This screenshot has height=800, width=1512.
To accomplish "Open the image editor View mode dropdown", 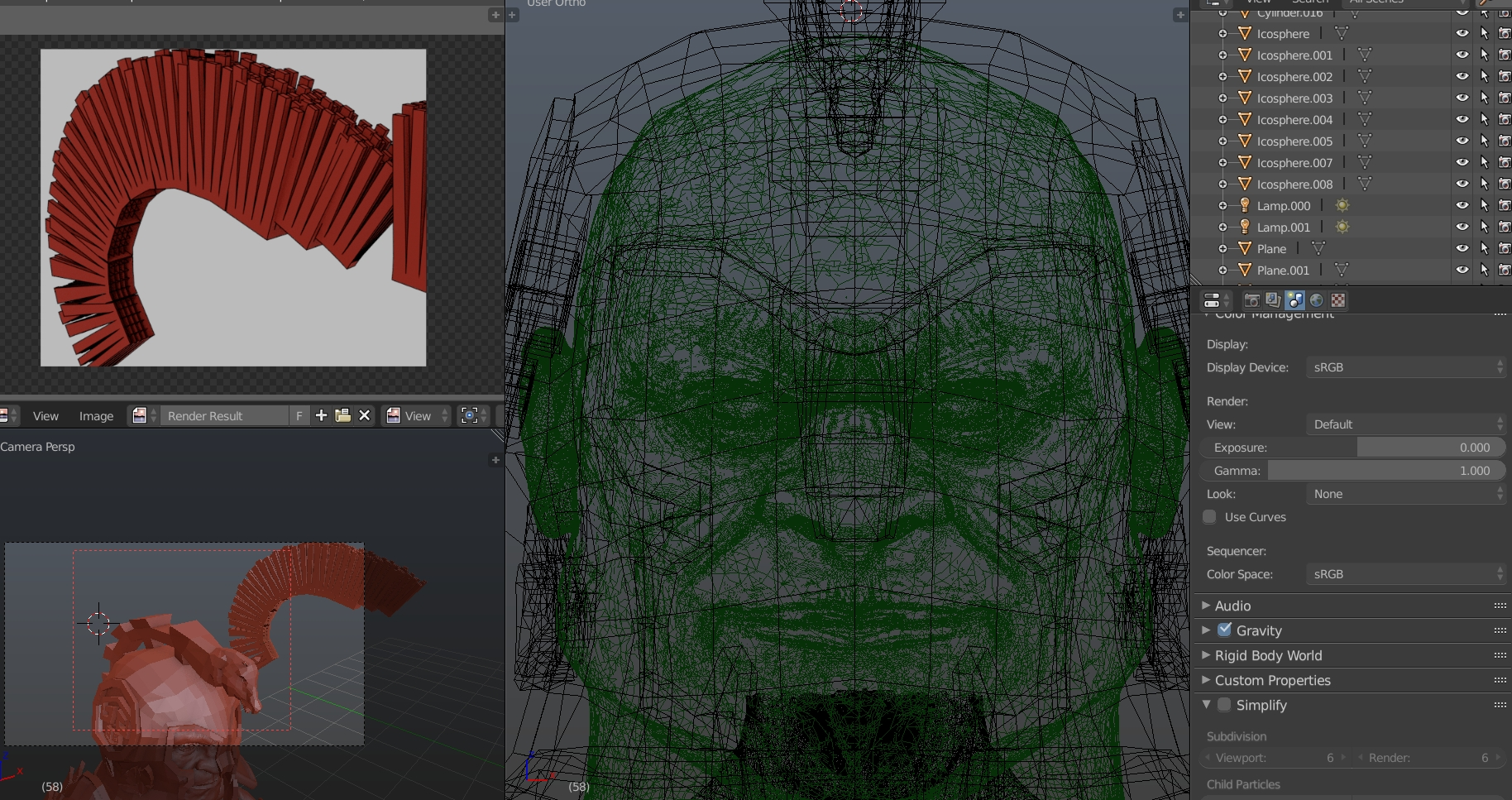I will 417,415.
